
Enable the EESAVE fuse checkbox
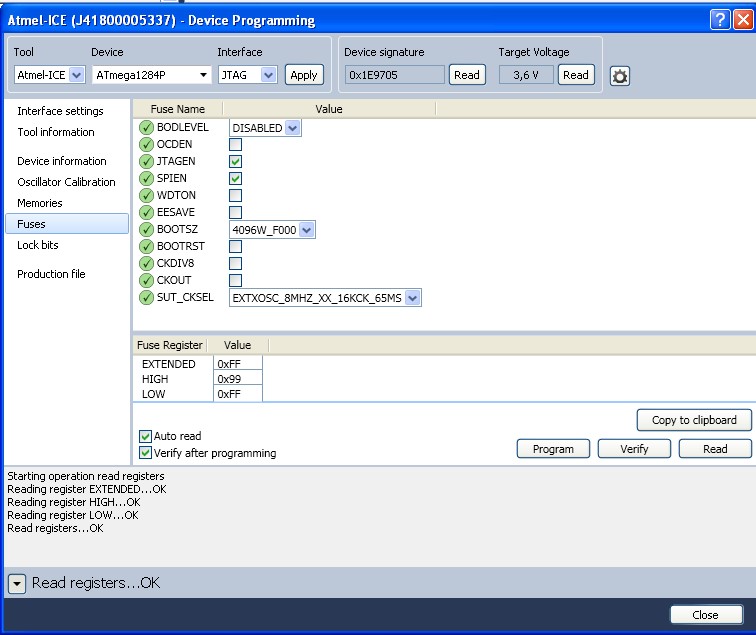235,213
